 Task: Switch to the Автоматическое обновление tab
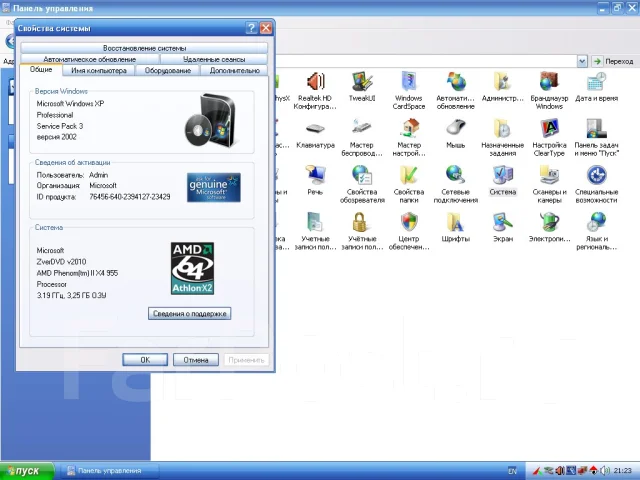(90, 59)
